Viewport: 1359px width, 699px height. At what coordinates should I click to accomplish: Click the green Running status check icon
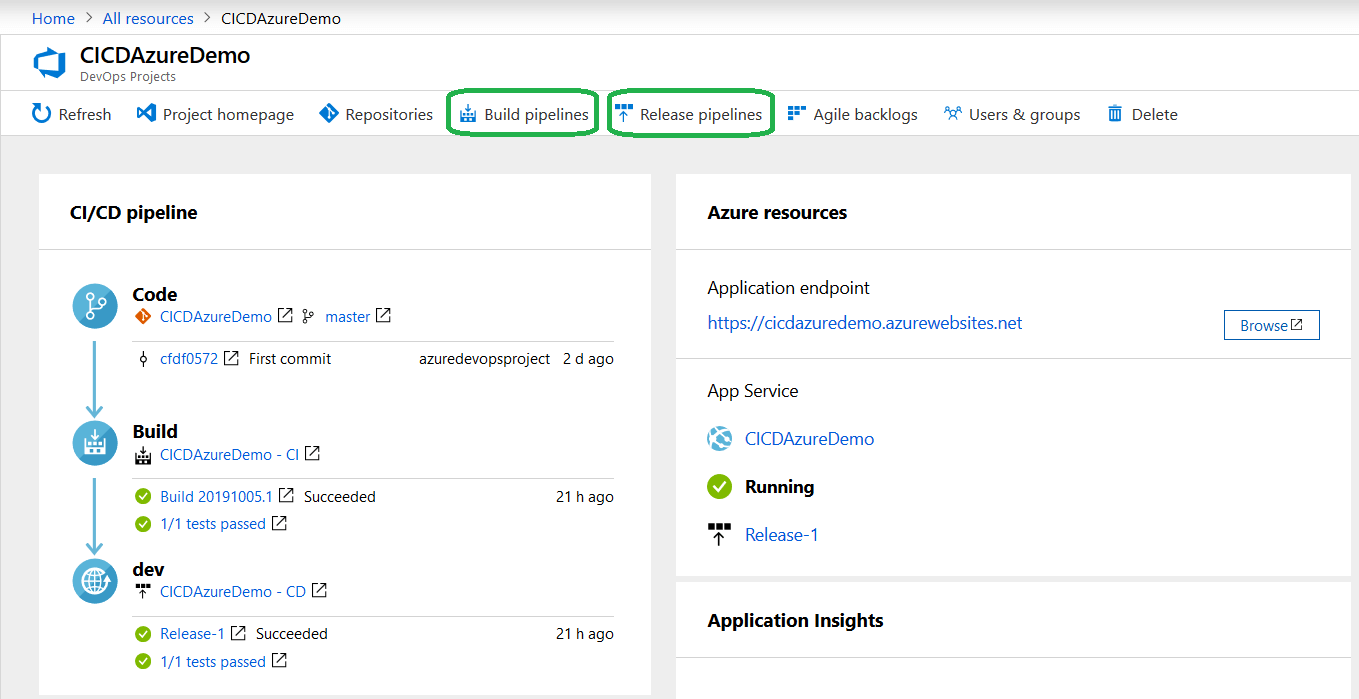pyautogui.click(x=720, y=487)
